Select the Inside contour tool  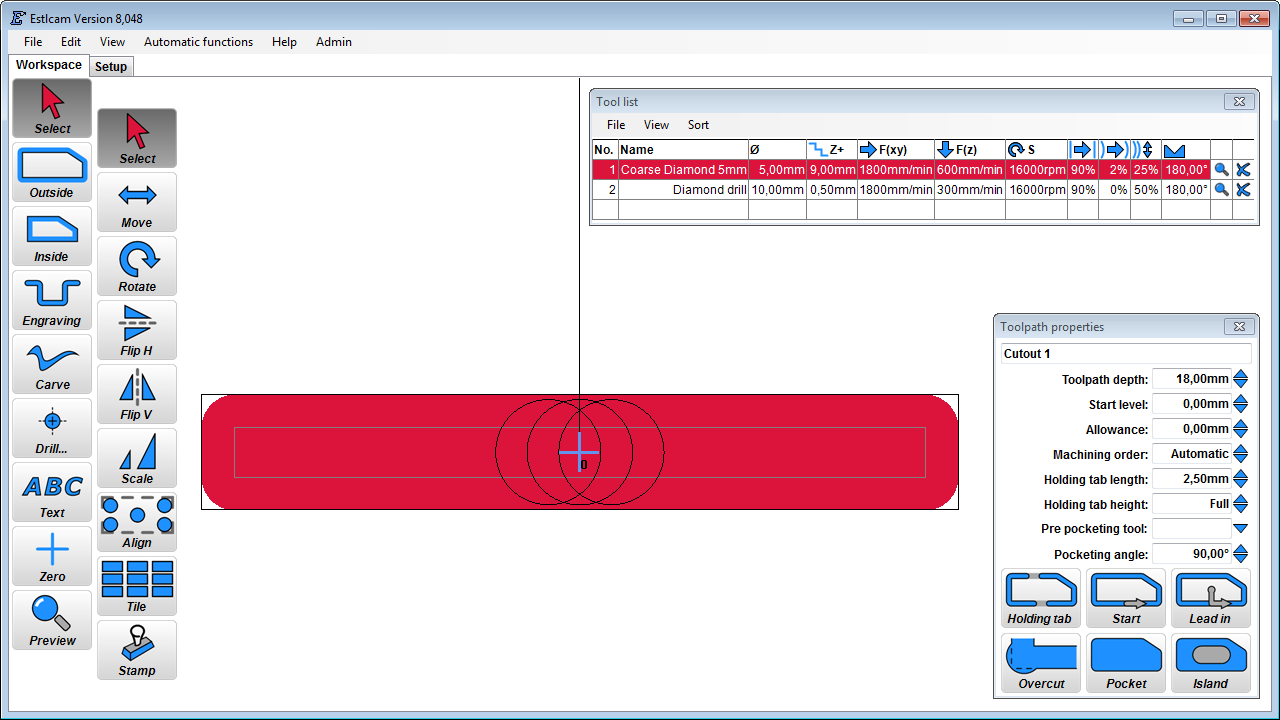click(x=52, y=236)
